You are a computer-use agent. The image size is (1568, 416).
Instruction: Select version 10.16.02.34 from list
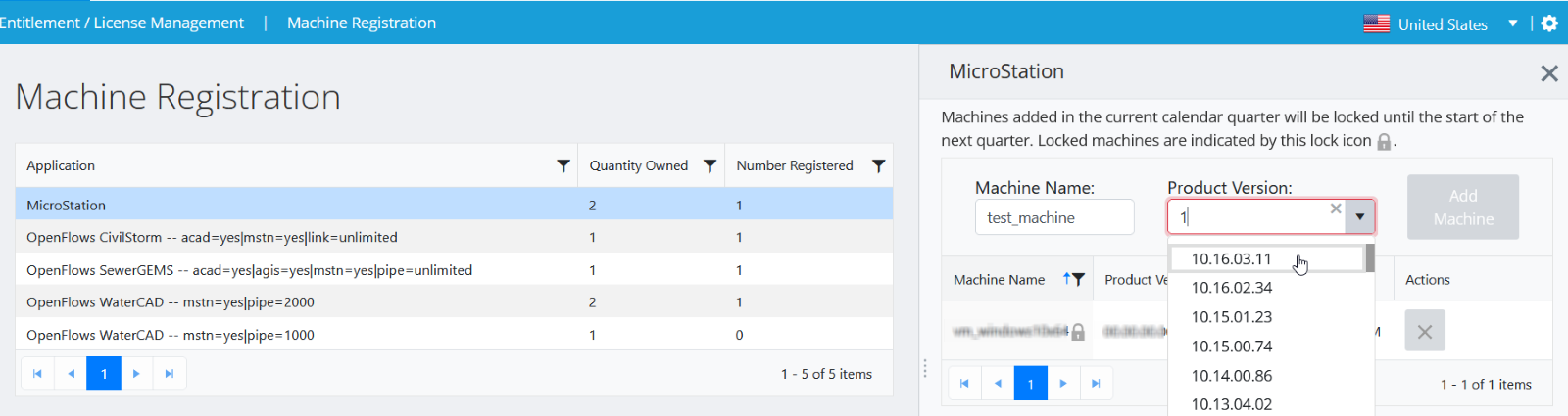[1267, 288]
